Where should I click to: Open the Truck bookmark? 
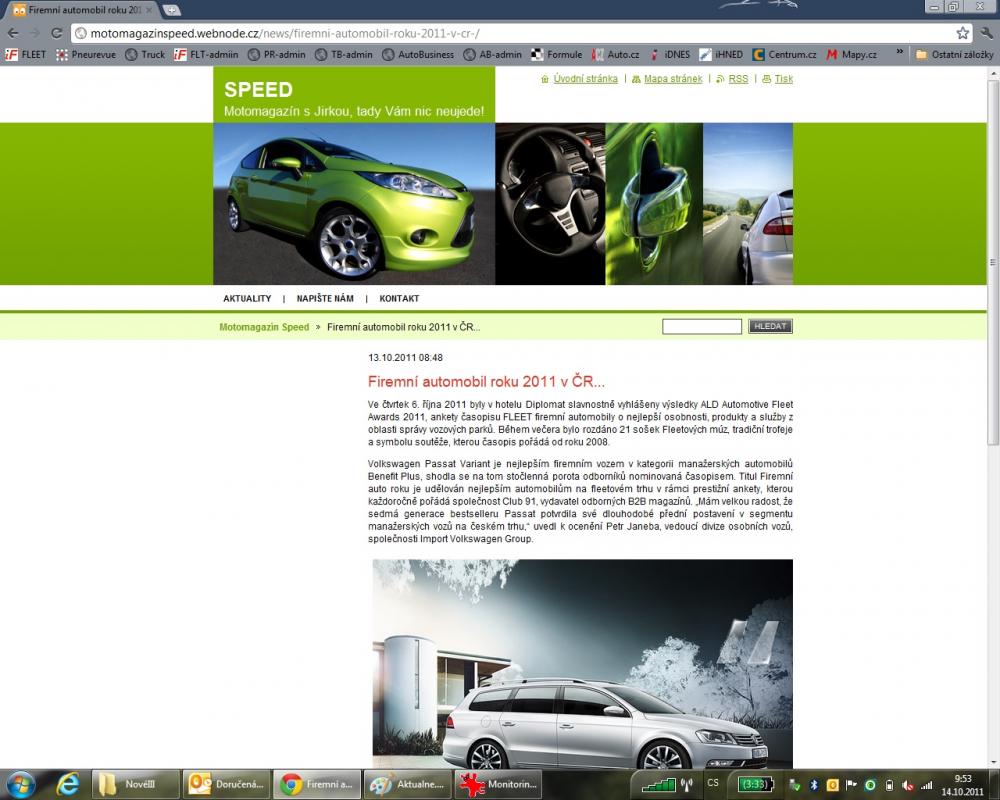(x=145, y=55)
